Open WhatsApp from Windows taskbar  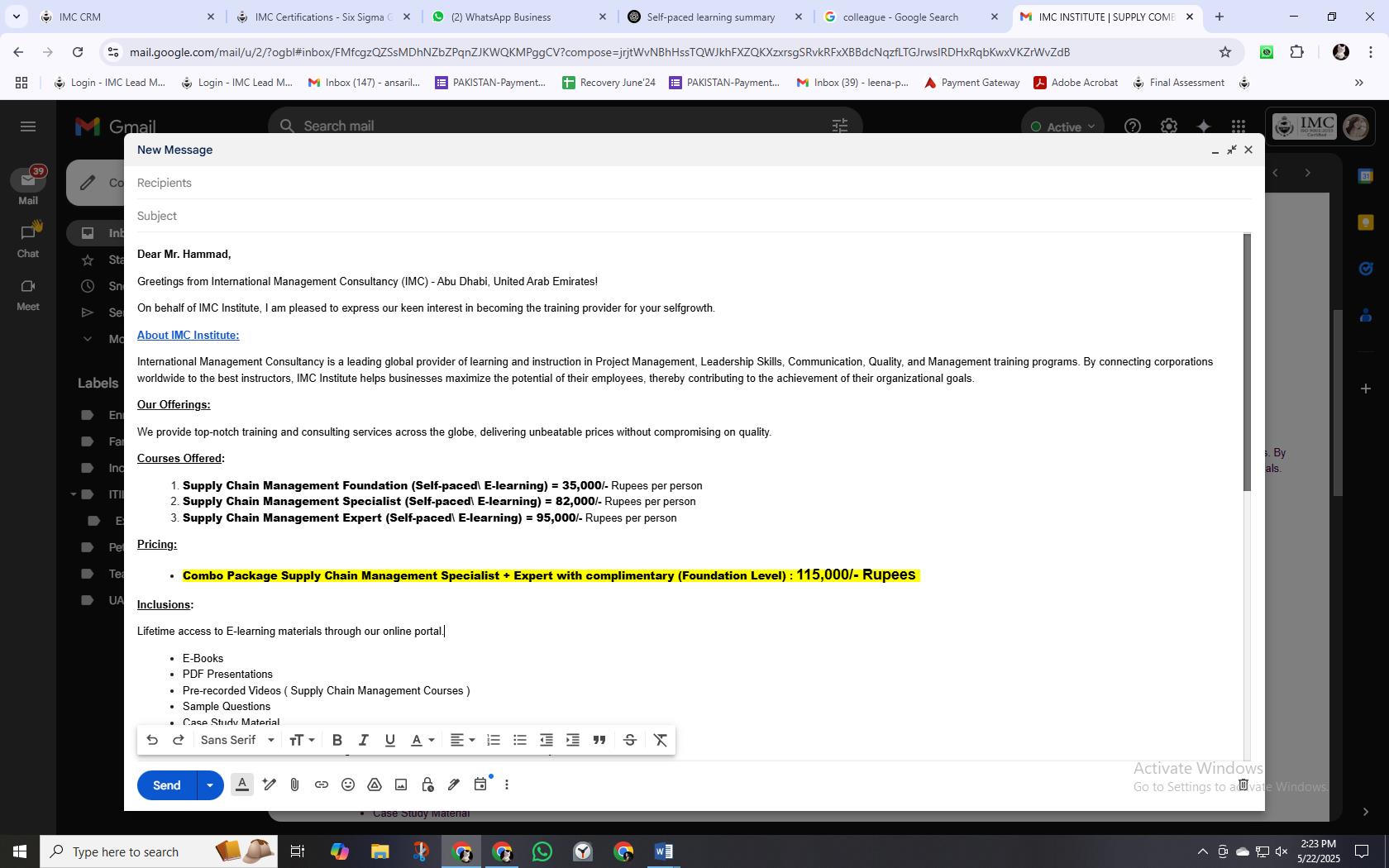click(x=542, y=851)
